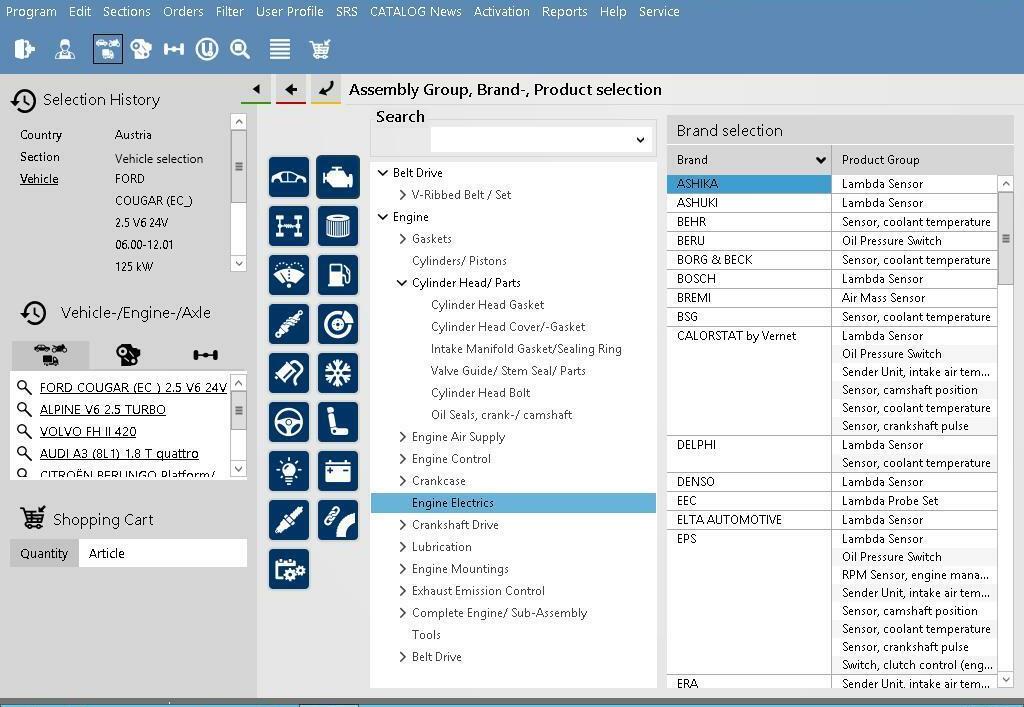Expand the Crankcase node

[402, 481]
